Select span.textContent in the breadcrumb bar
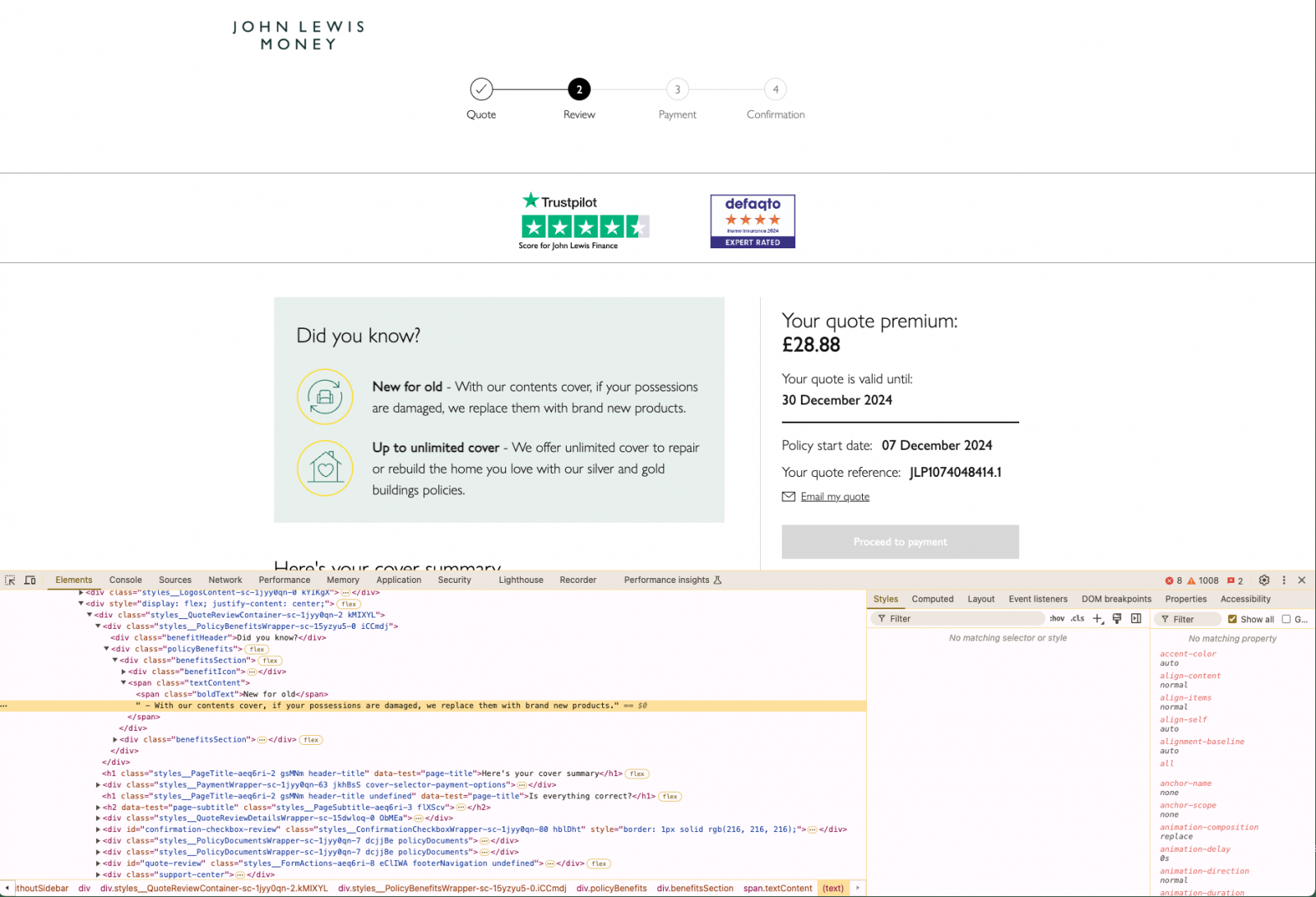The image size is (1316, 897). click(777, 888)
